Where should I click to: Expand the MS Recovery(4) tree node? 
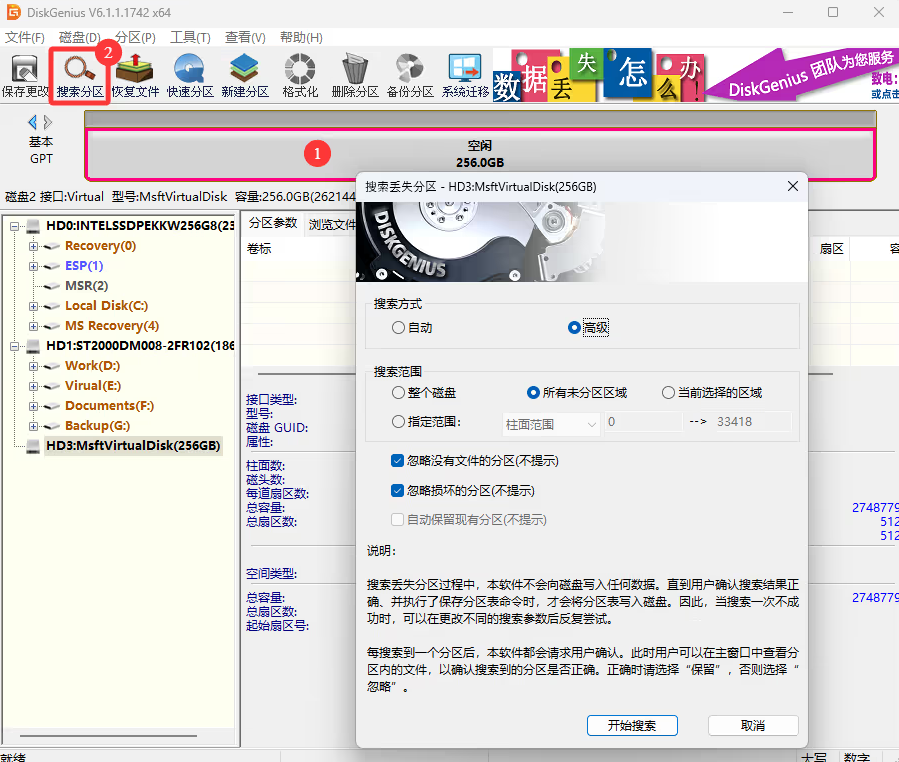33,326
